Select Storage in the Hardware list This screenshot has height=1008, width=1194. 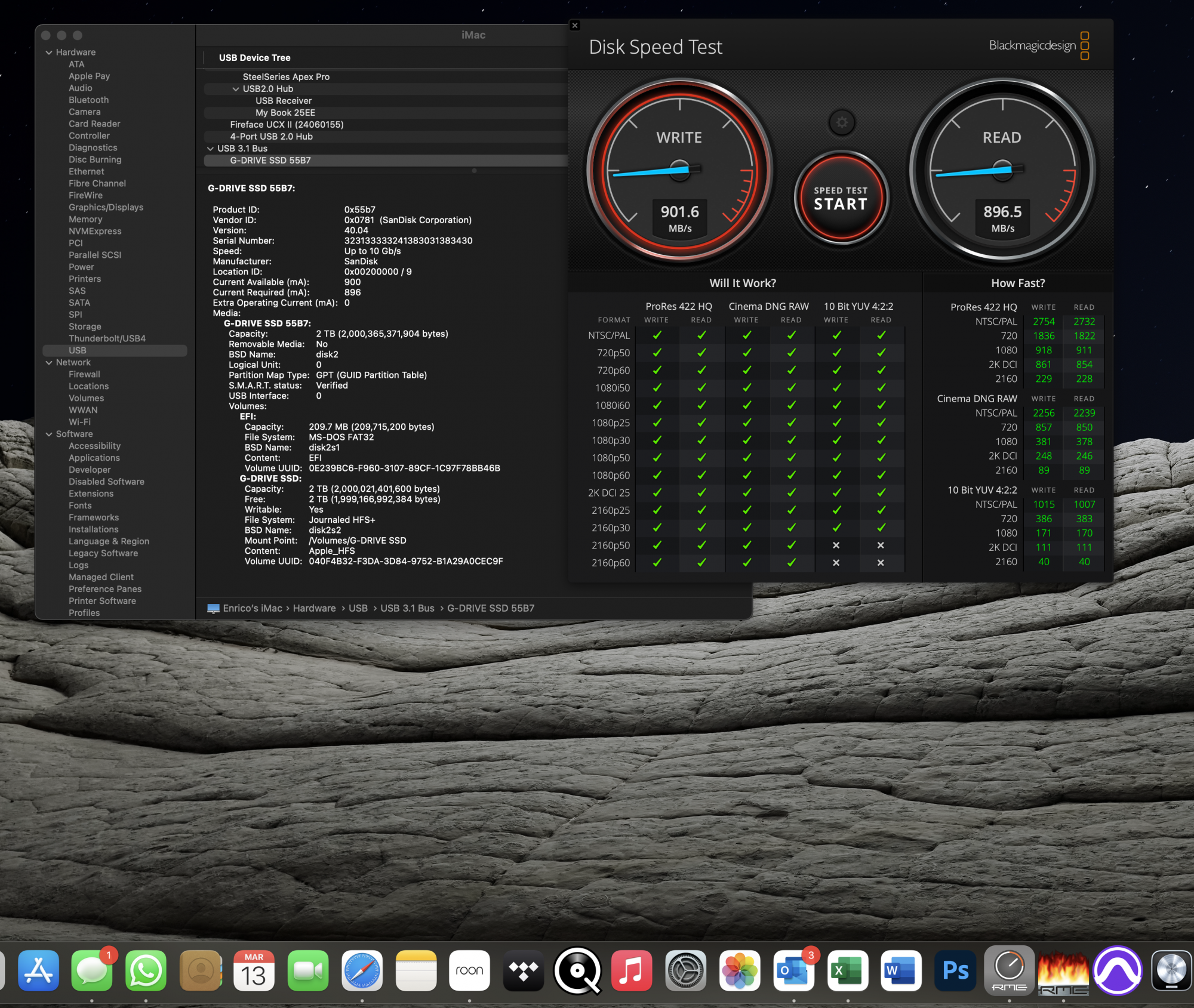(x=85, y=326)
